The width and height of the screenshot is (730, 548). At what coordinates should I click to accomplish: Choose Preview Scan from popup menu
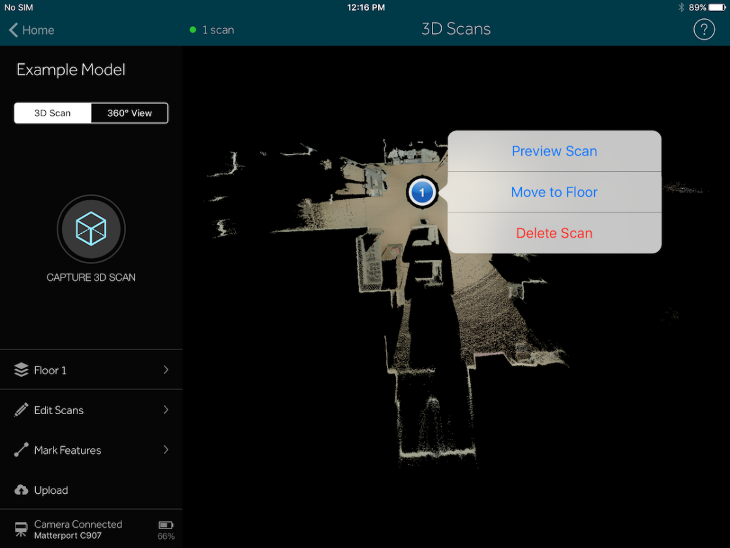(x=554, y=151)
